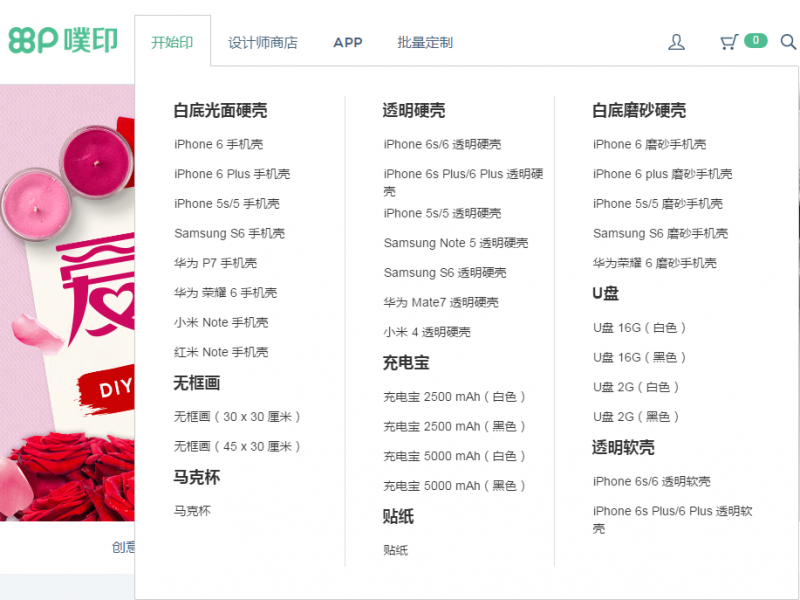Click the 噗印 logo
The width and height of the screenshot is (800, 600).
coord(63,40)
